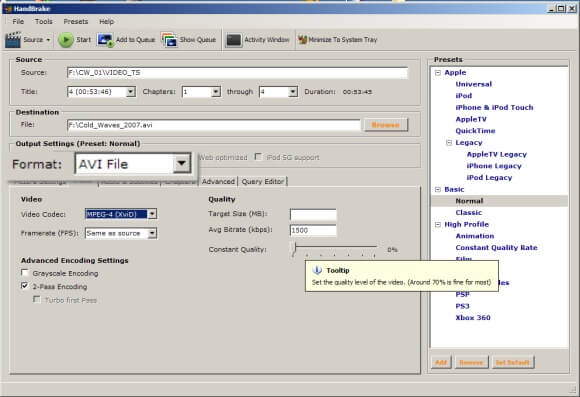
Task: Click the Add to Queue icon
Action: tap(105, 40)
